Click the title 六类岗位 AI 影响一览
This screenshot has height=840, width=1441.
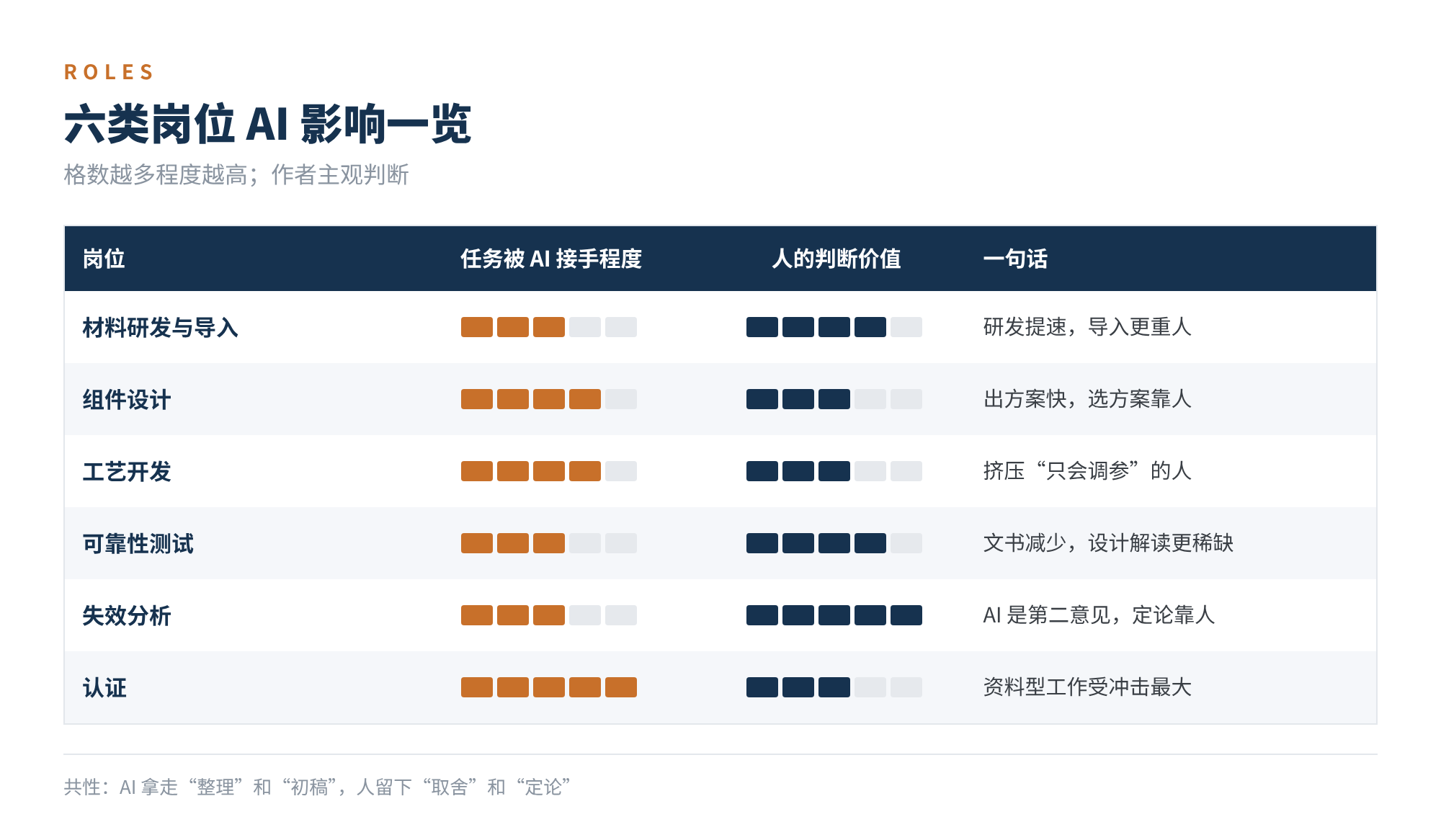(x=267, y=124)
